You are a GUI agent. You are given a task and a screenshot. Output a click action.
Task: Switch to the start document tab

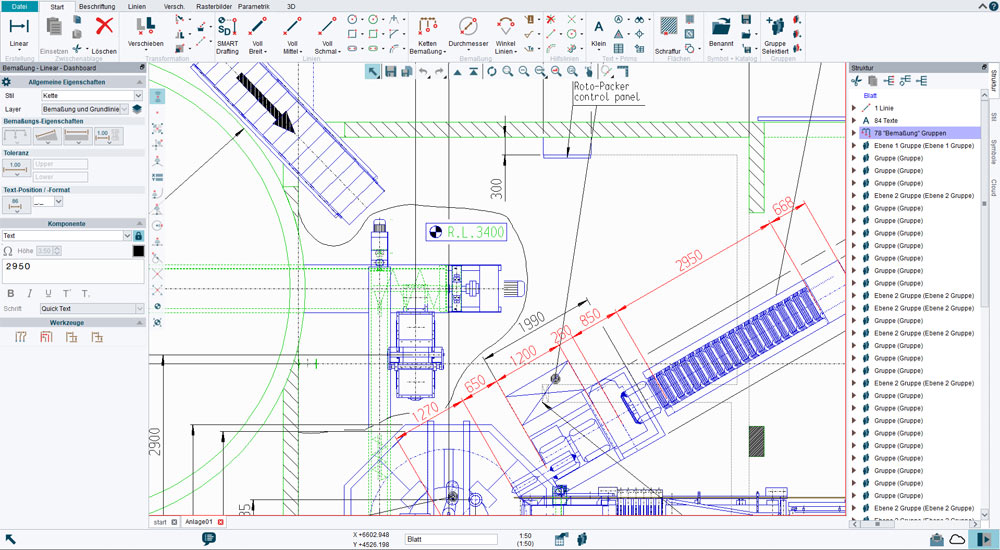160,522
